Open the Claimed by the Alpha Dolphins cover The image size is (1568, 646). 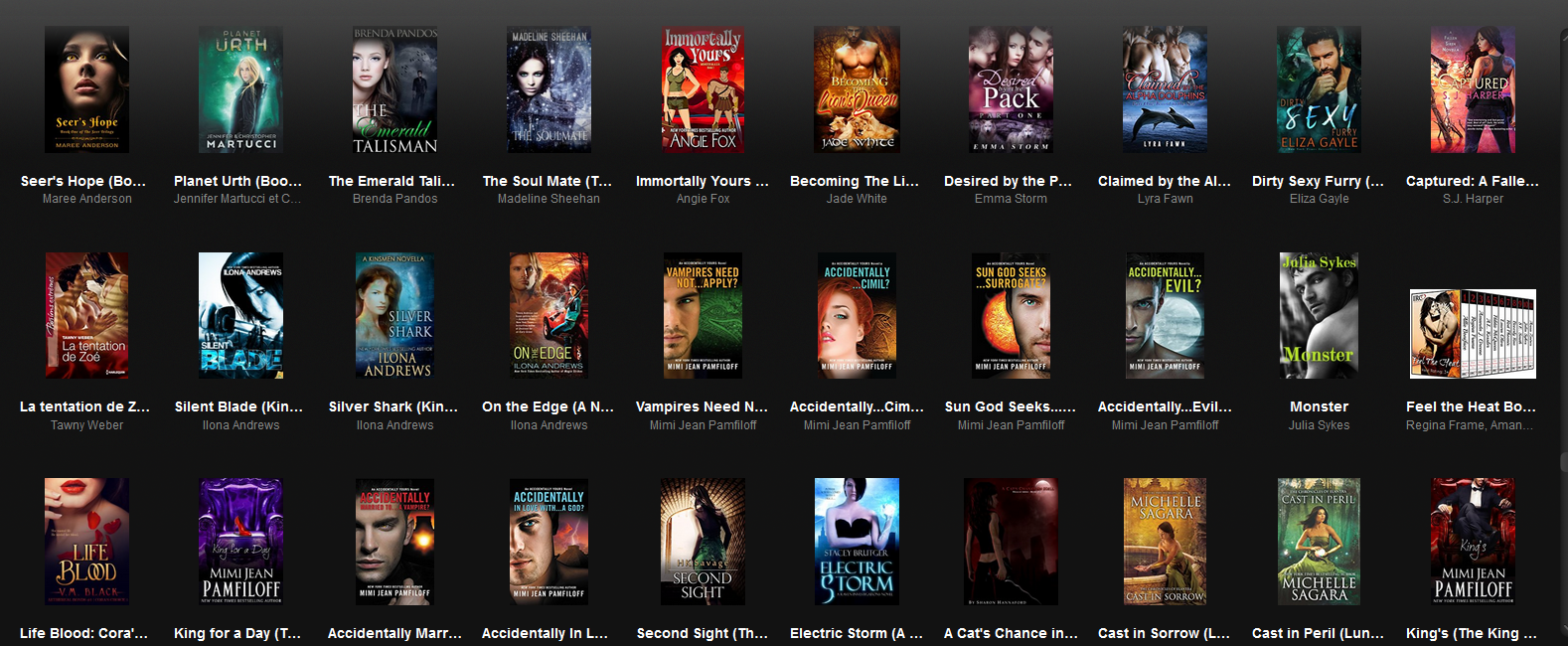click(1165, 89)
